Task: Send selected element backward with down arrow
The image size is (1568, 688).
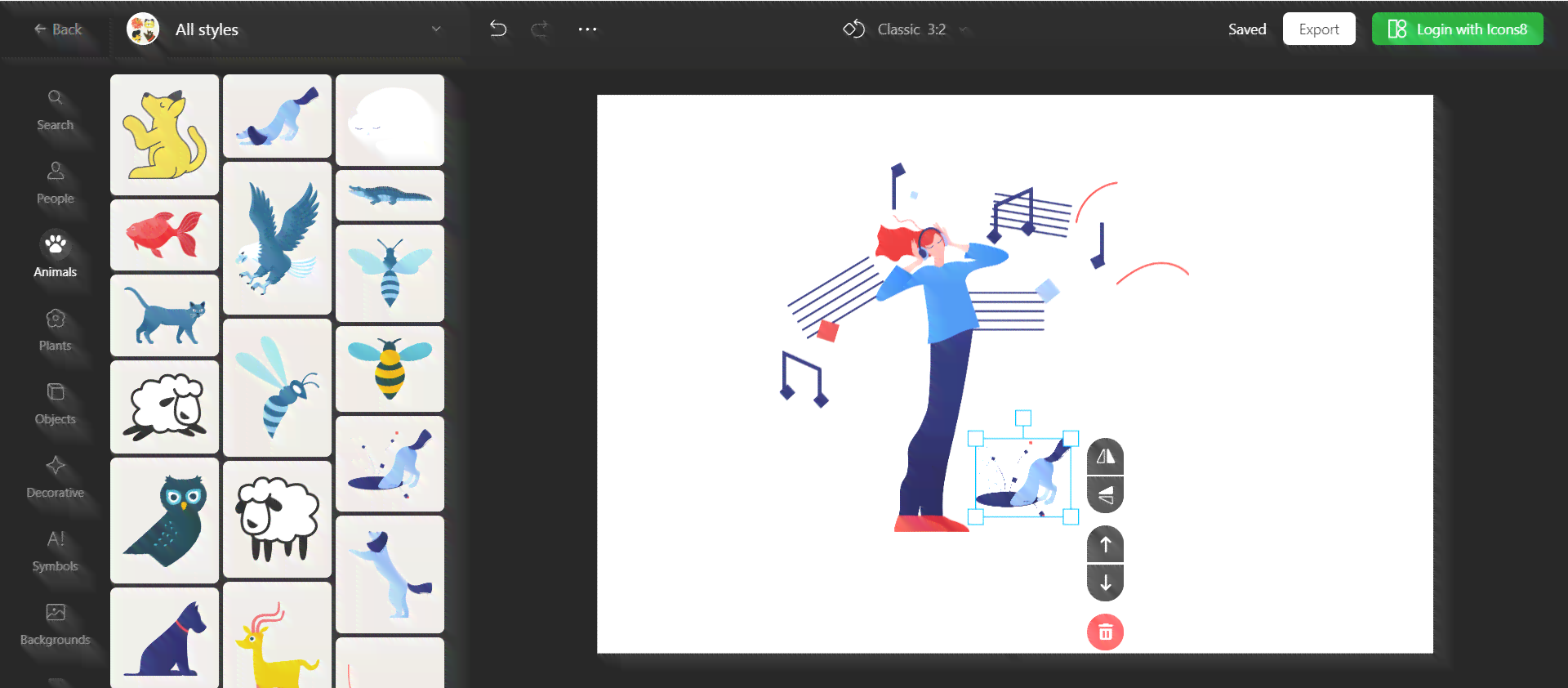Action: tap(1105, 583)
